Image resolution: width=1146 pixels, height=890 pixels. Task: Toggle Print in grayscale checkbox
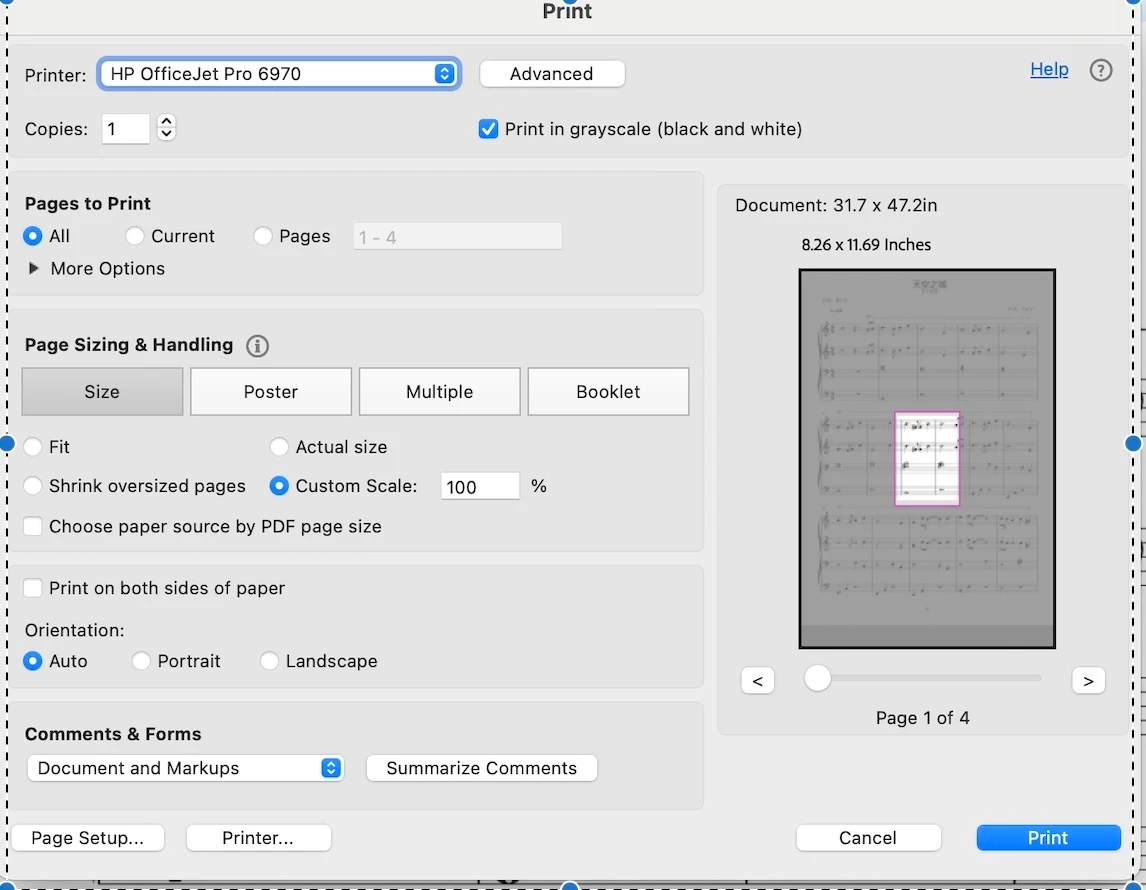(x=488, y=129)
